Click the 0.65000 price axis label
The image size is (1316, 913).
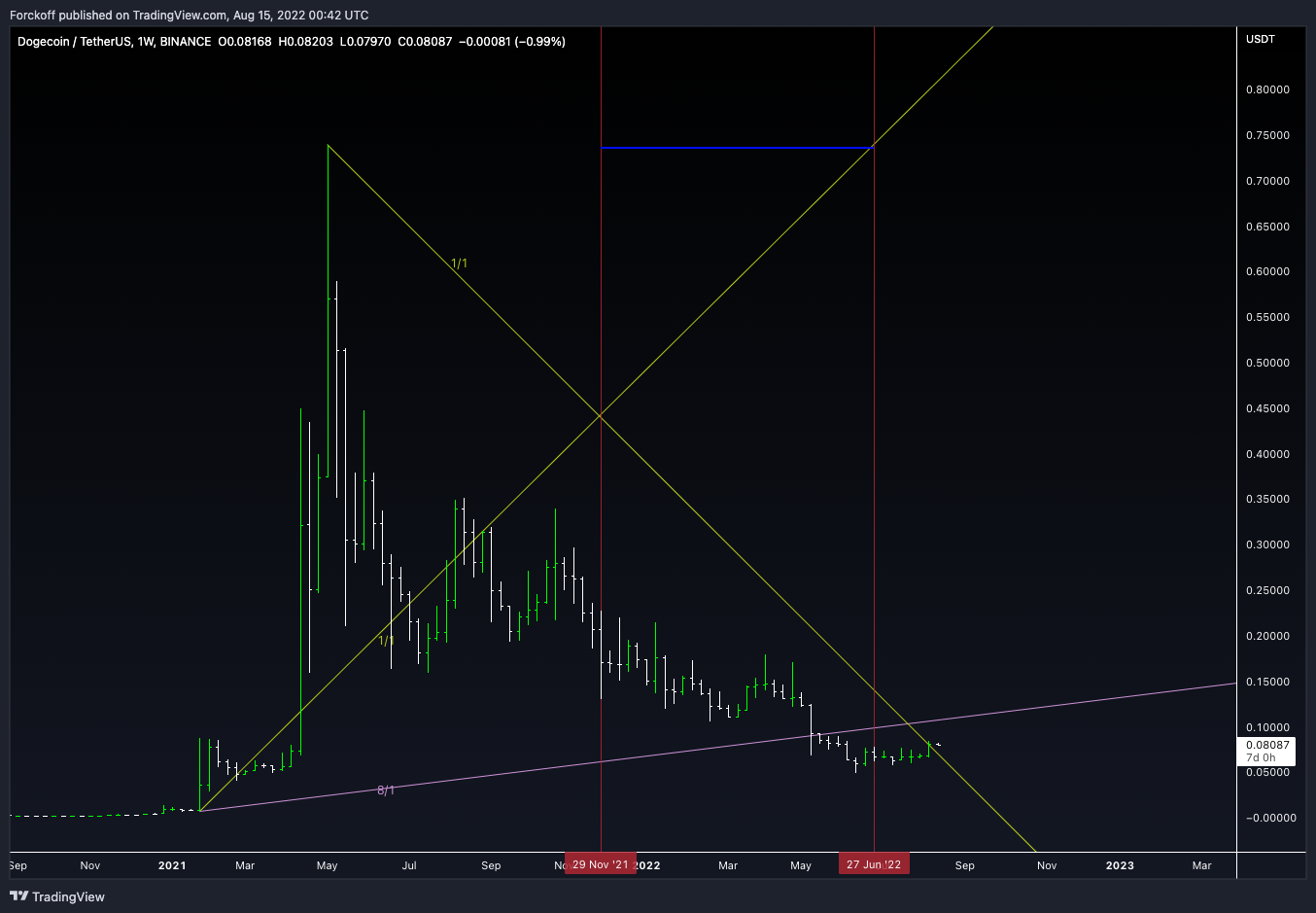(x=1267, y=227)
